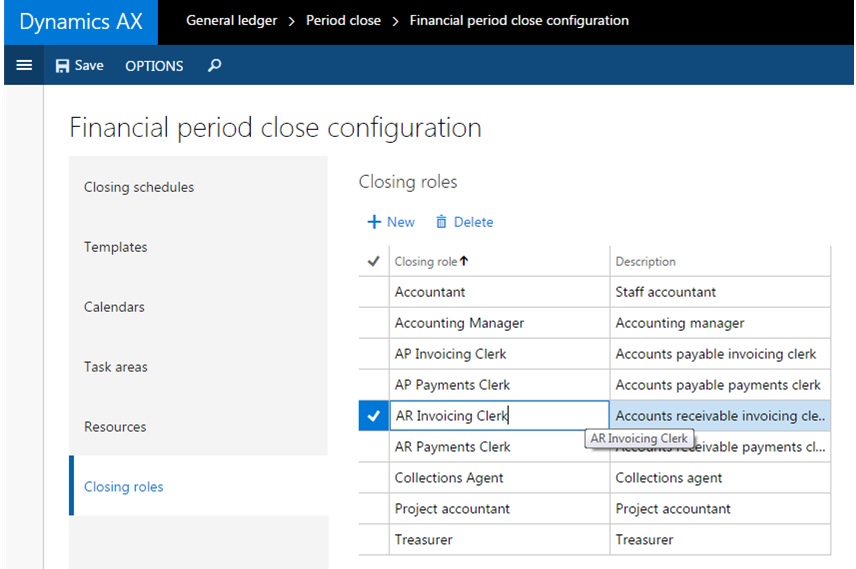Open the hamburger navigation menu
Viewport: 856px width, 569px height.
click(x=24, y=66)
